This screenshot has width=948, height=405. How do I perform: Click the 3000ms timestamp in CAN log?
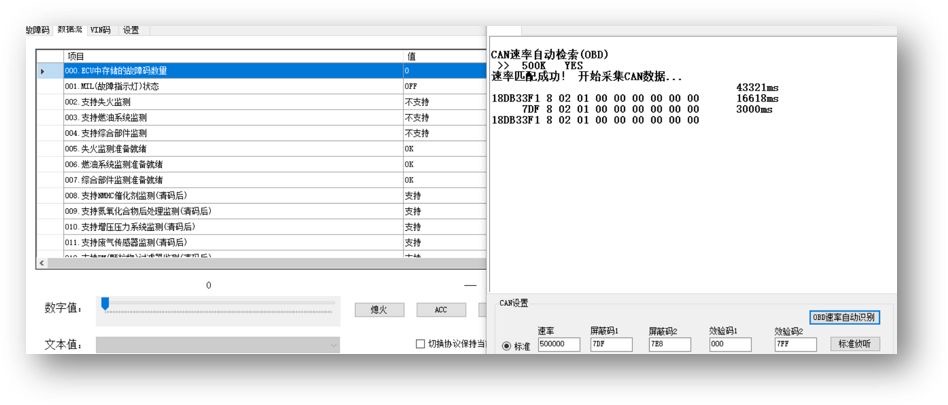click(754, 109)
